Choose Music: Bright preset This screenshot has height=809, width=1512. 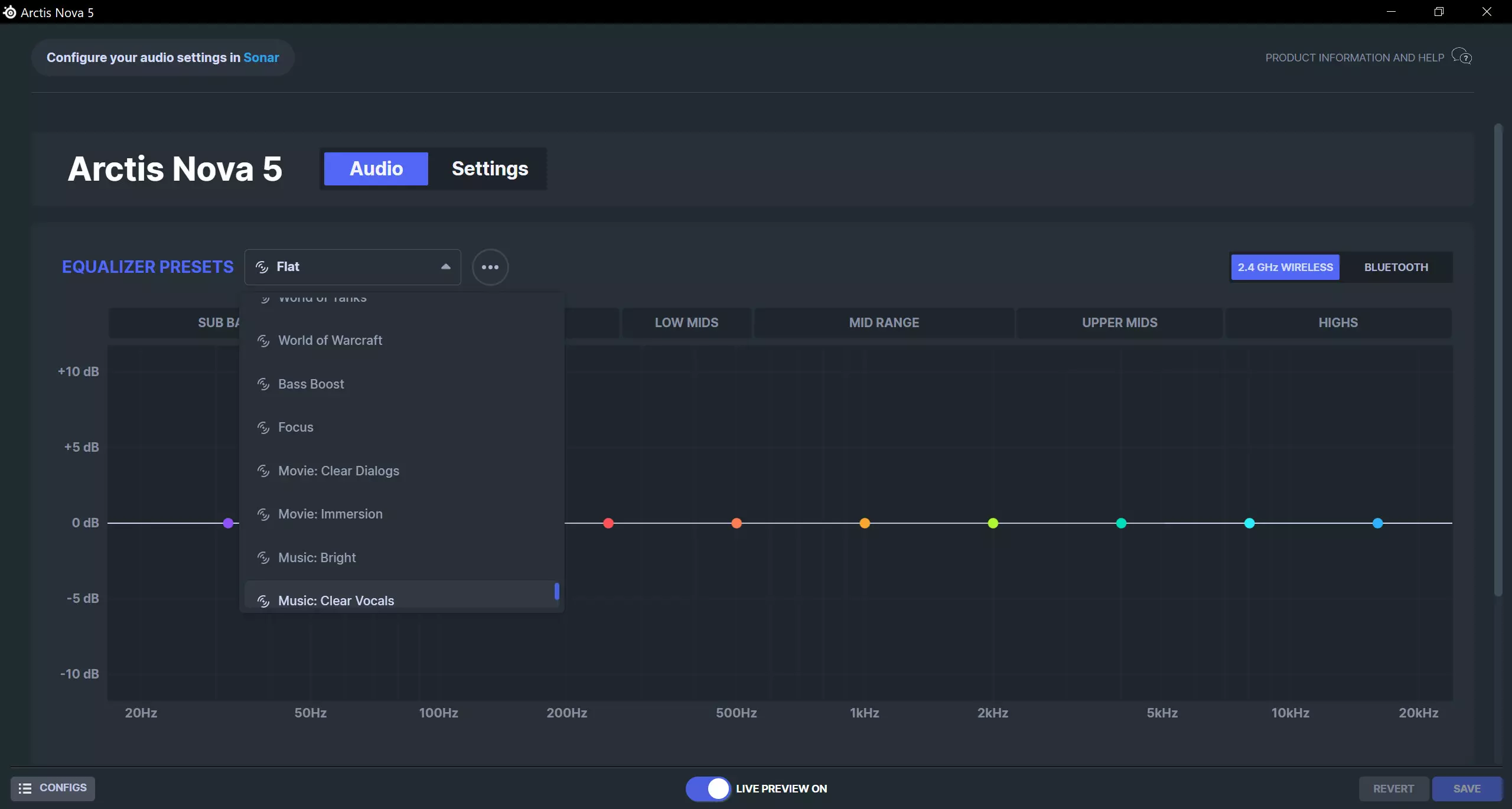[402, 558]
